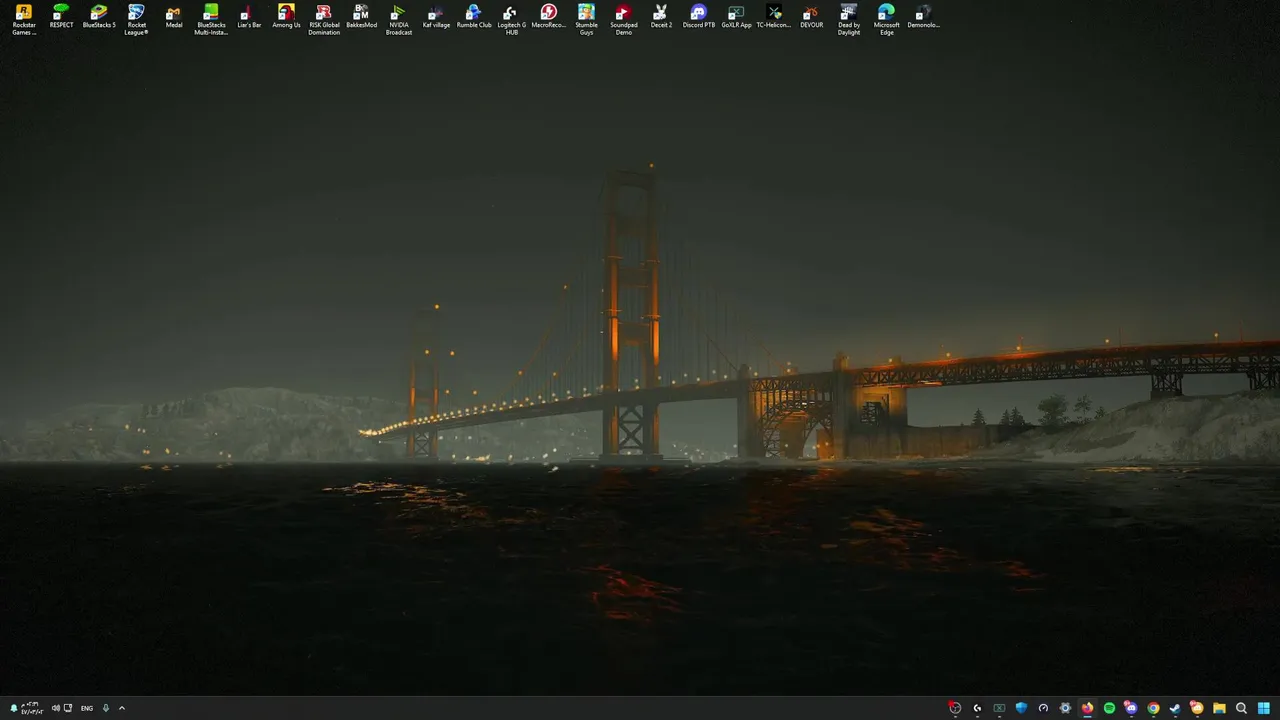Switch to yellow Discord Canary taskbar app
The height and width of the screenshot is (720, 1280).
click(x=1197, y=708)
